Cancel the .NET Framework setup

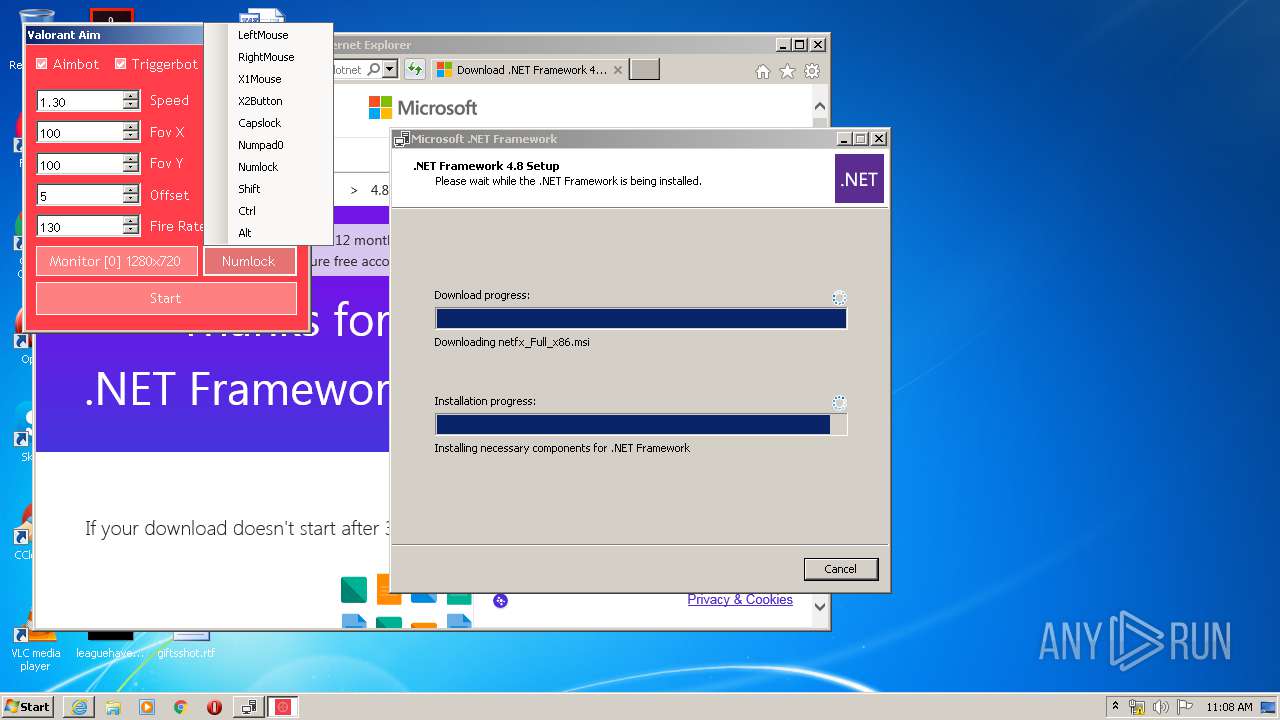click(x=841, y=569)
